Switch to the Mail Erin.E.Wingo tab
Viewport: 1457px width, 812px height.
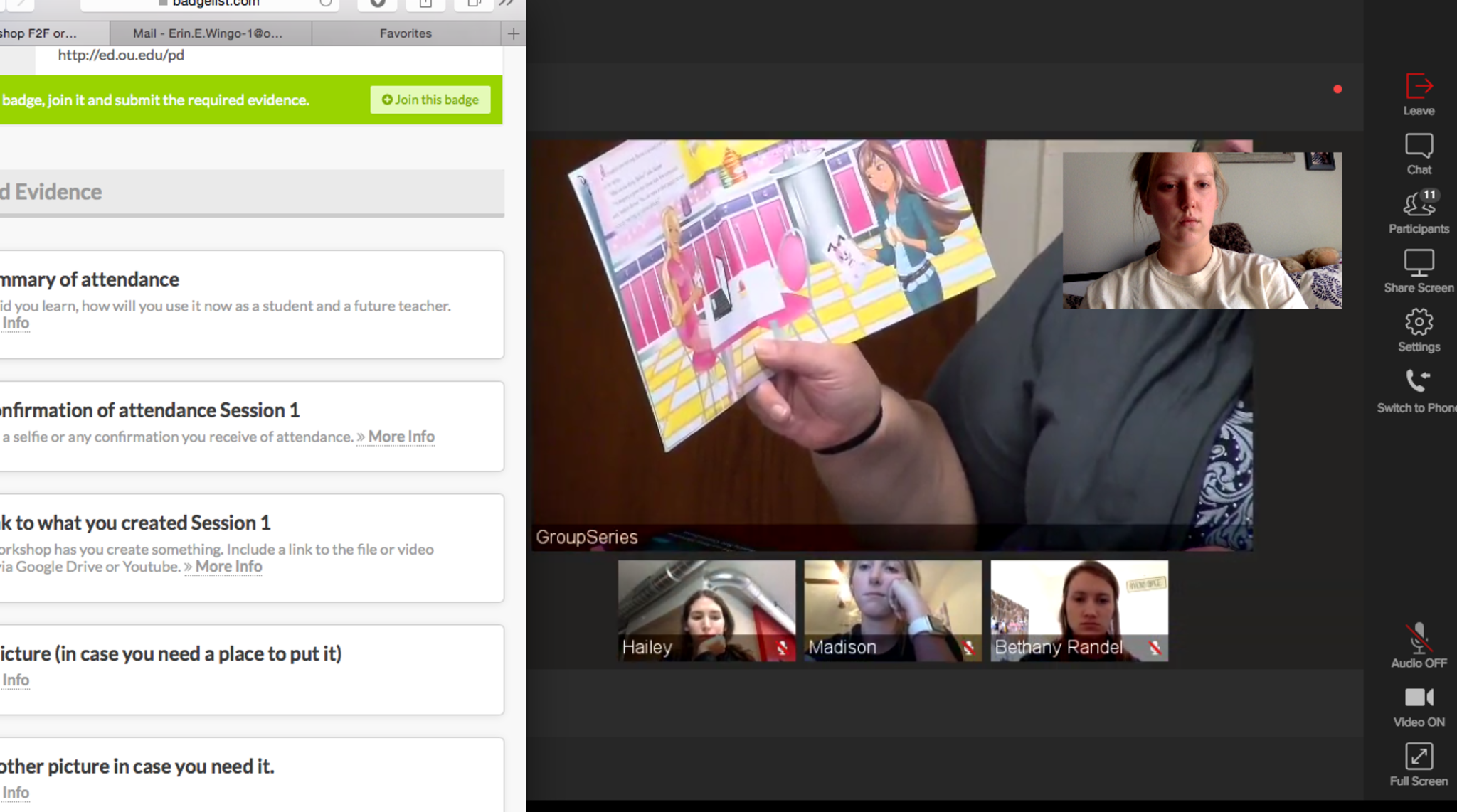tap(208, 33)
